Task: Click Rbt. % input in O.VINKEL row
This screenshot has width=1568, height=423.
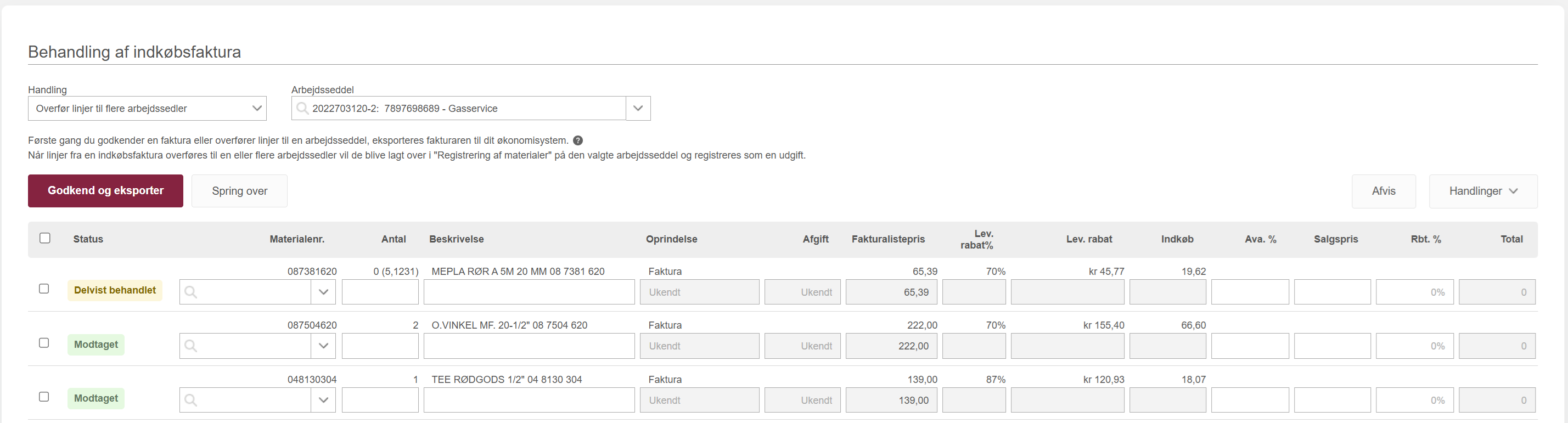Action: click(x=1415, y=346)
